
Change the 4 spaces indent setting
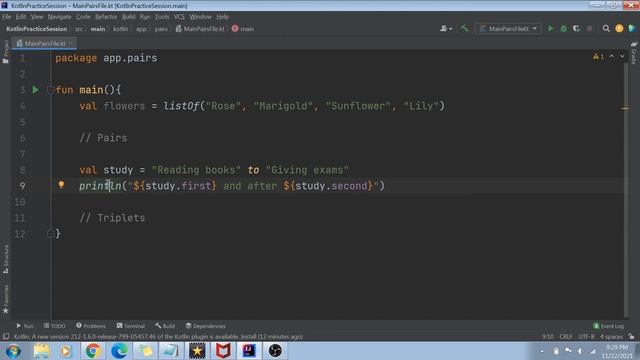pos(611,336)
